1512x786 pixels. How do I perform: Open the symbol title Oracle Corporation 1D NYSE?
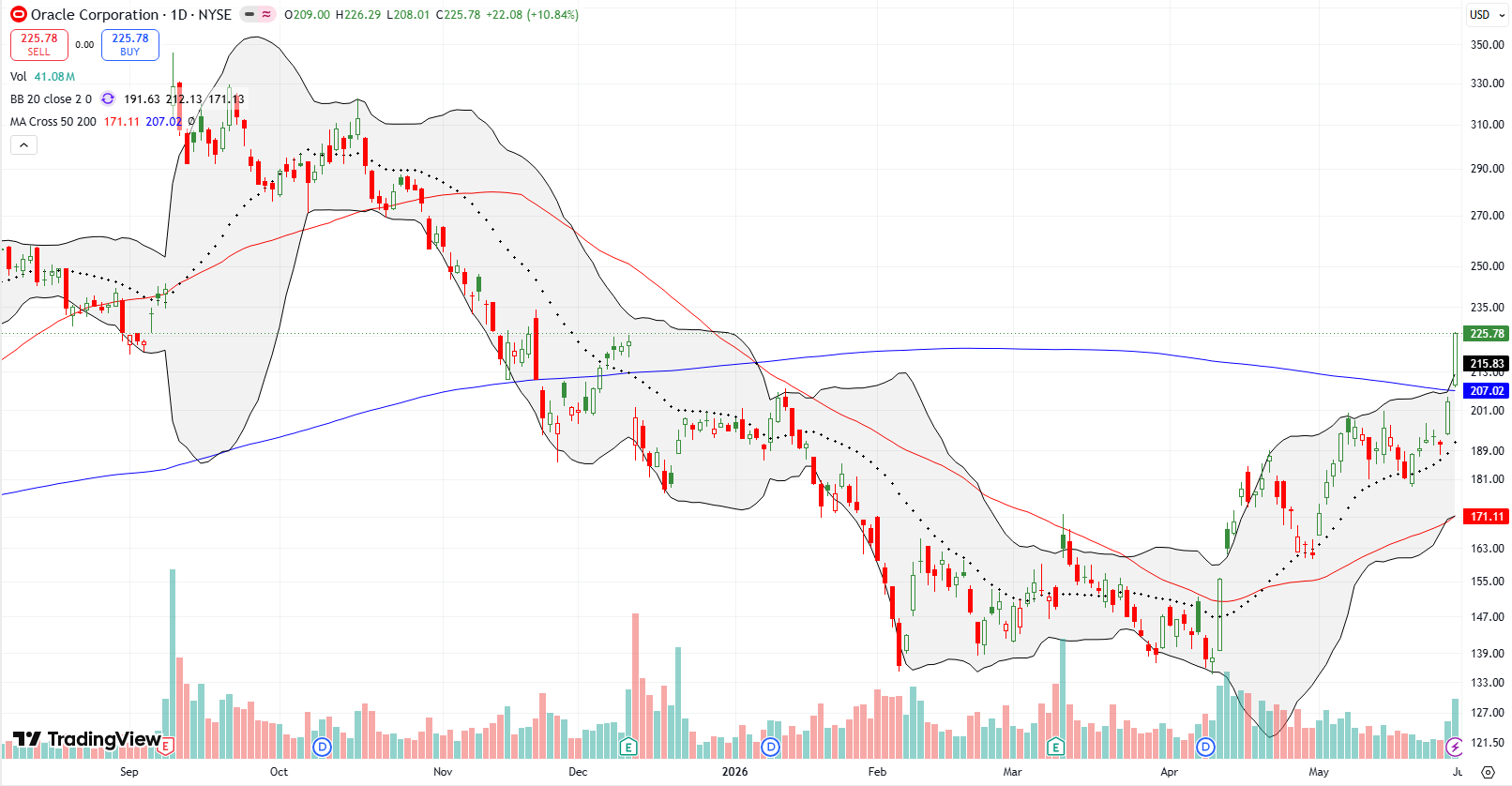131,15
